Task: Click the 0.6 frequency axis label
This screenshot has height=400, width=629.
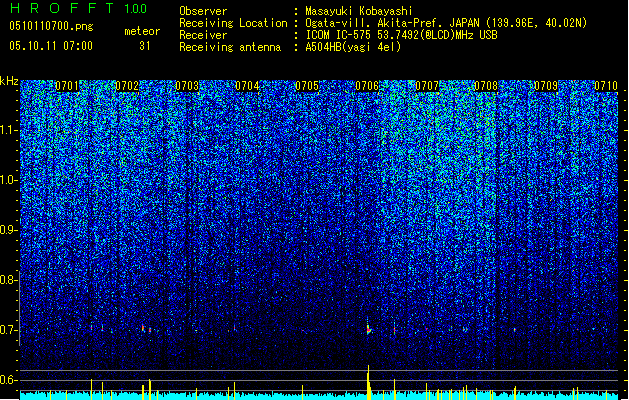Action: click(8, 380)
